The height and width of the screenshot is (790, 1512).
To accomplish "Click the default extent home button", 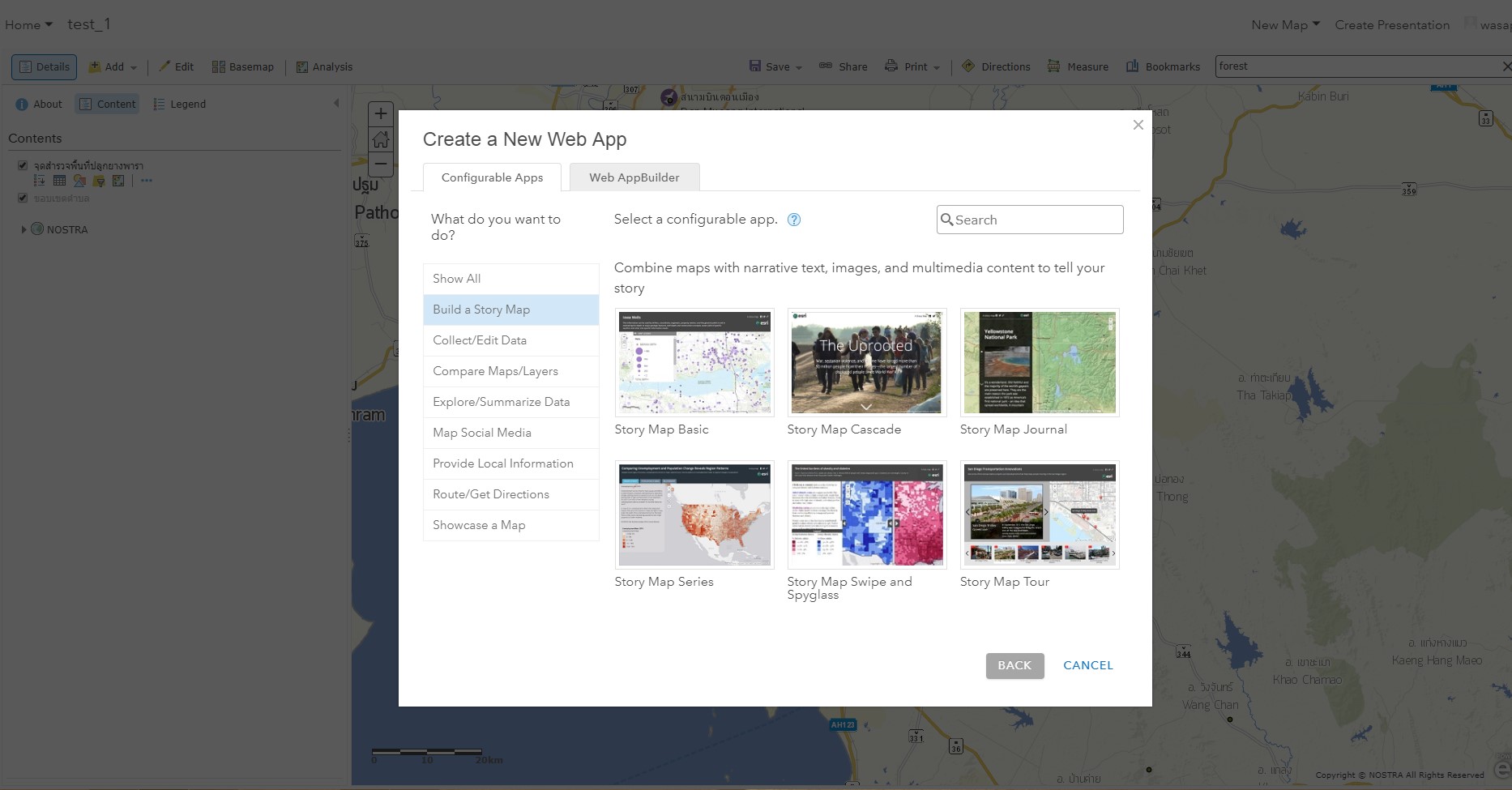I will [381, 139].
